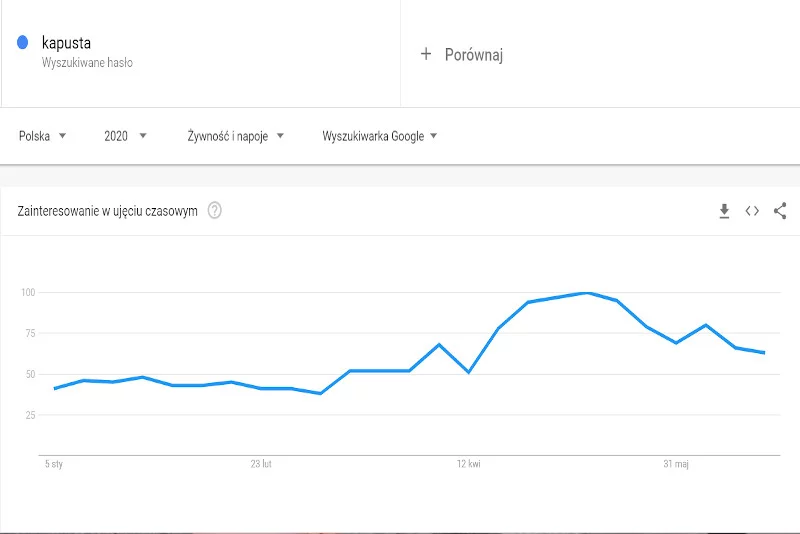Screen dimensions: 800x534
Task: Click the Zainteresowanie w ujęciu czasowym heading
Action: point(107,211)
